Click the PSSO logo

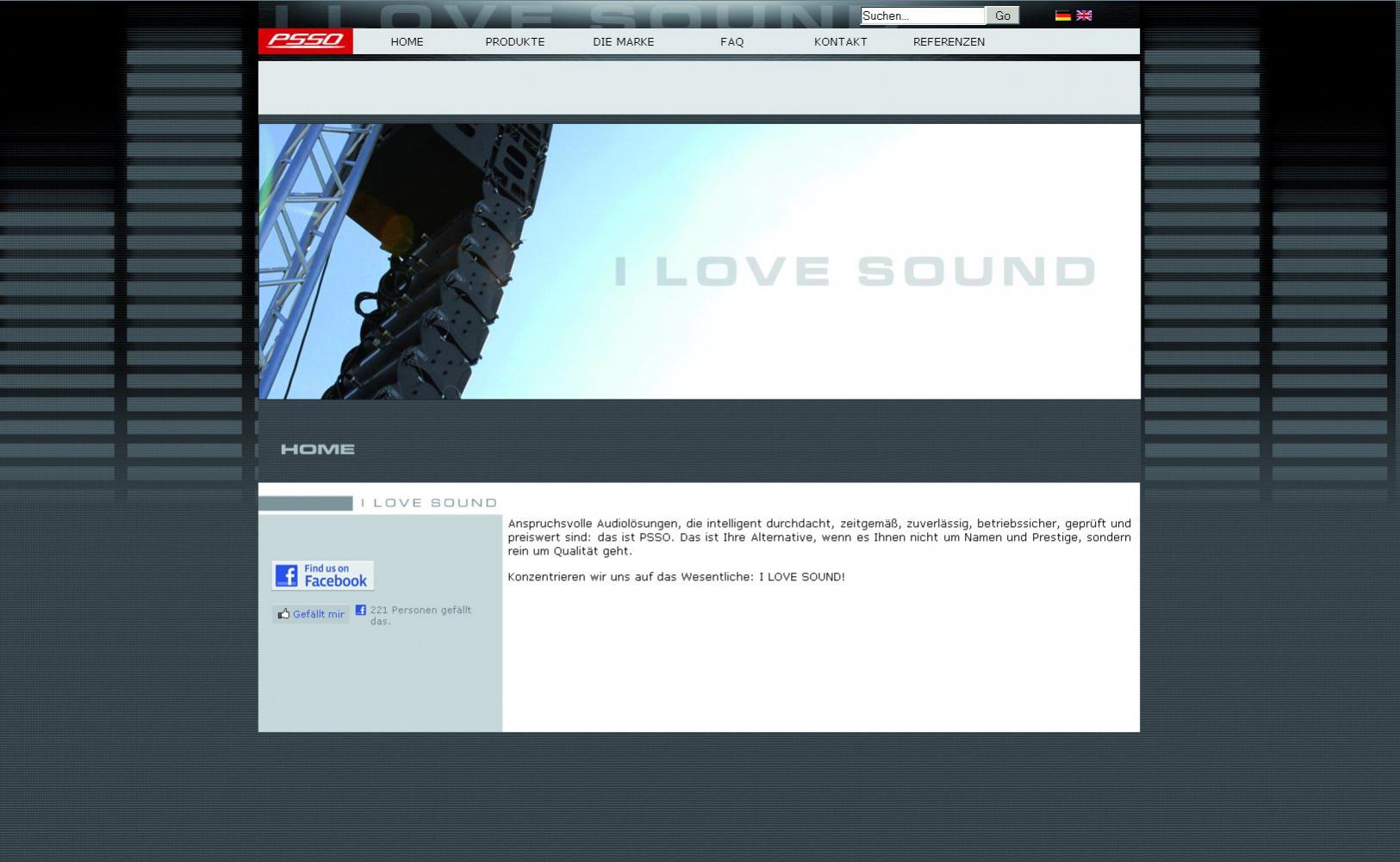coord(305,41)
